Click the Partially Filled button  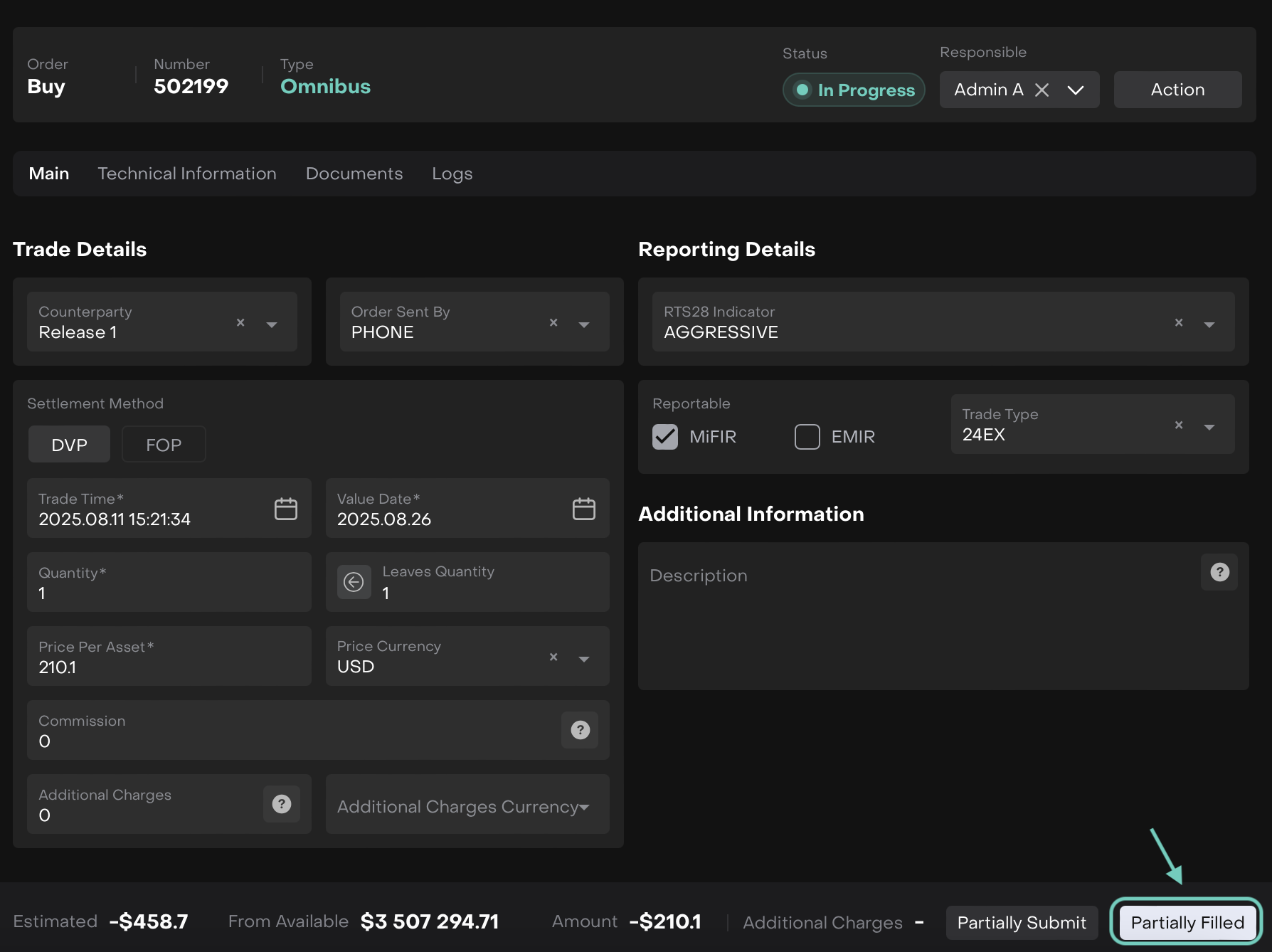pyautogui.click(x=1187, y=922)
